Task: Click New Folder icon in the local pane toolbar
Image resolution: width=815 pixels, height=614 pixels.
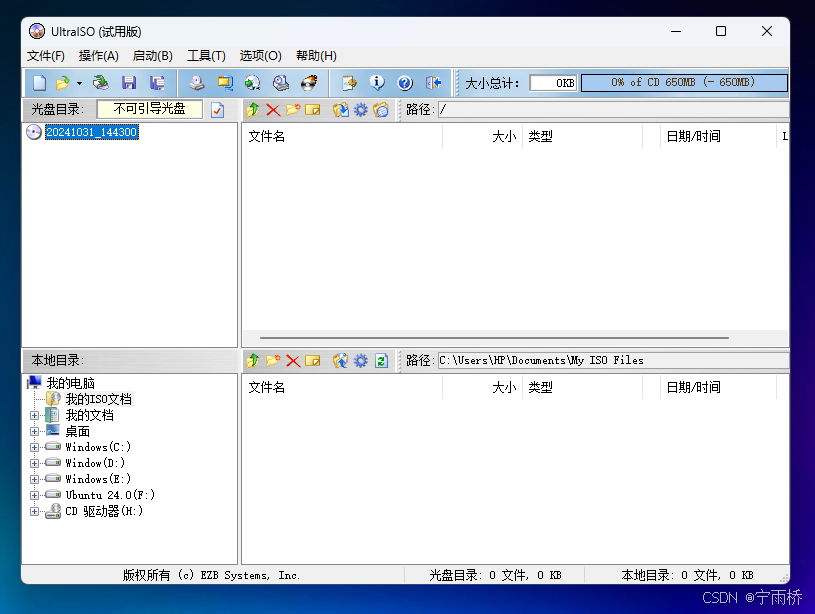Action: [x=273, y=360]
